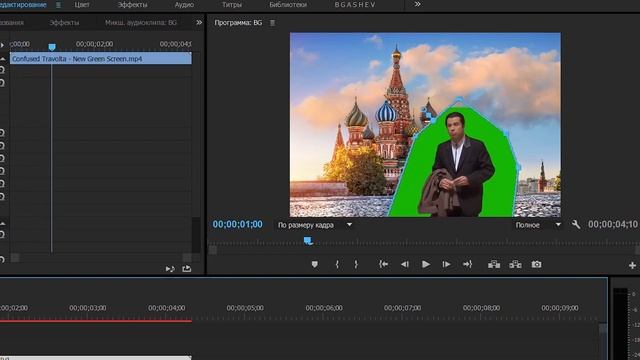Click the blue playhead on Program monitor scrubber

pyautogui.click(x=308, y=241)
